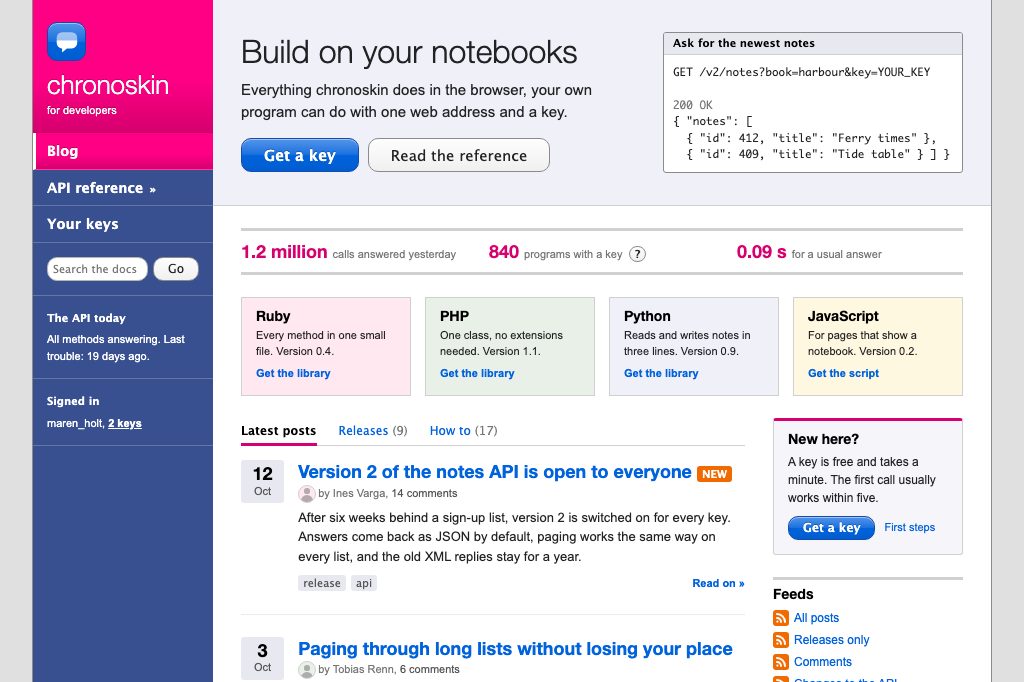This screenshot has height=682, width=1024.
Task: Click the GET /v2/notes request line
Action: point(801,73)
